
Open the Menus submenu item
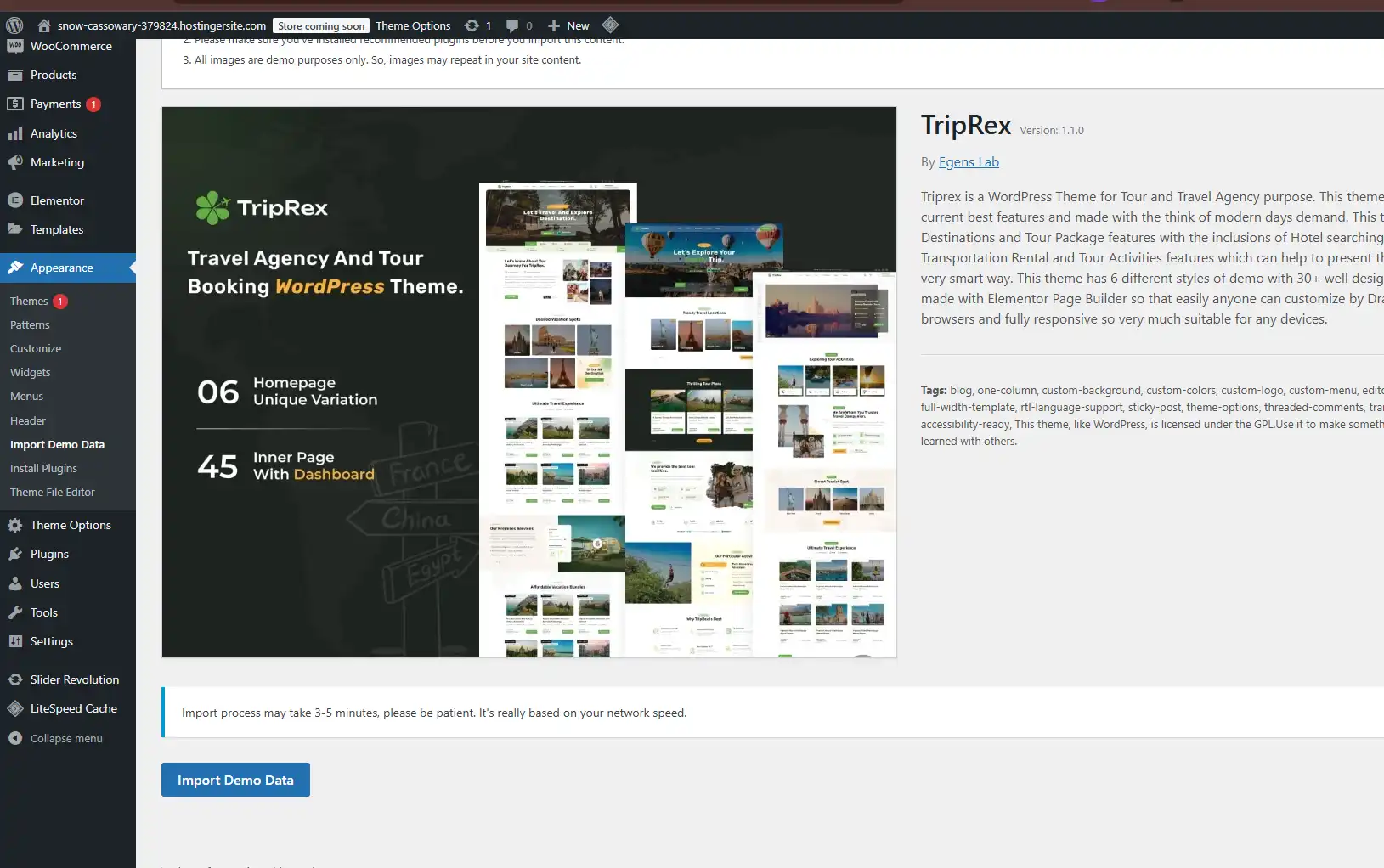[x=26, y=396]
